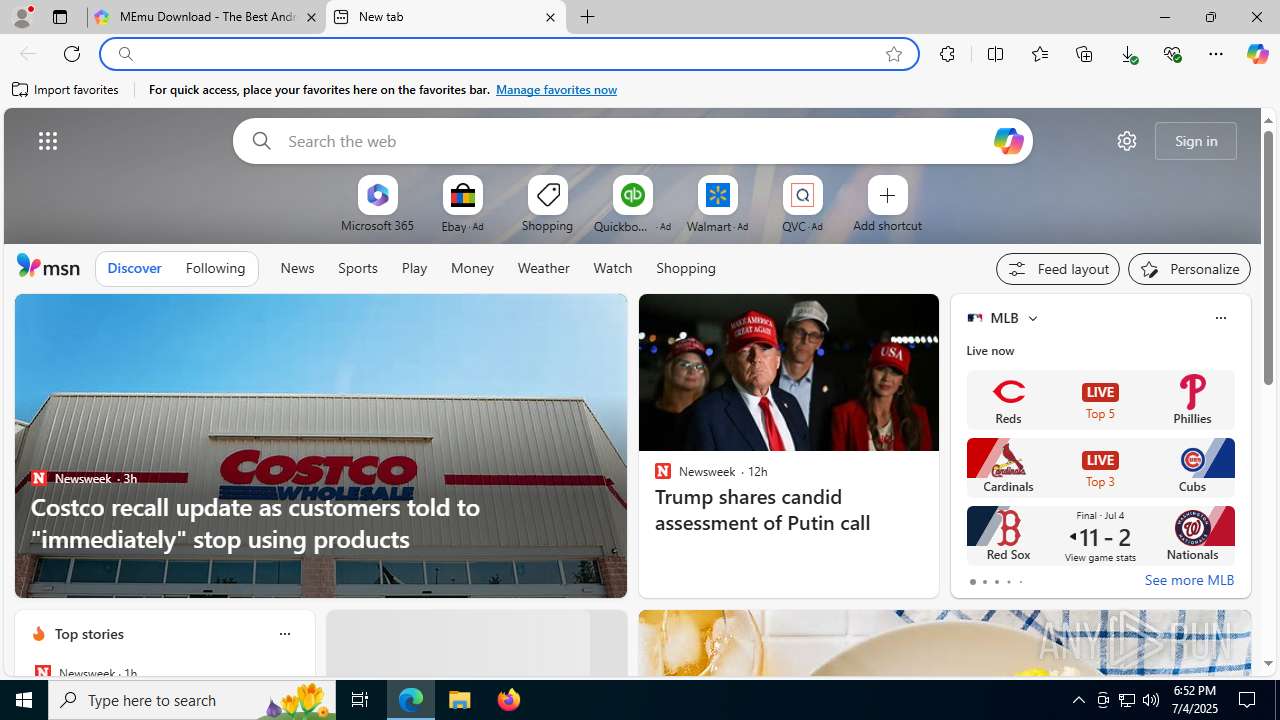Image resolution: width=1280 pixels, height=720 pixels.
Task: Open the News menu item
Action: point(297,268)
